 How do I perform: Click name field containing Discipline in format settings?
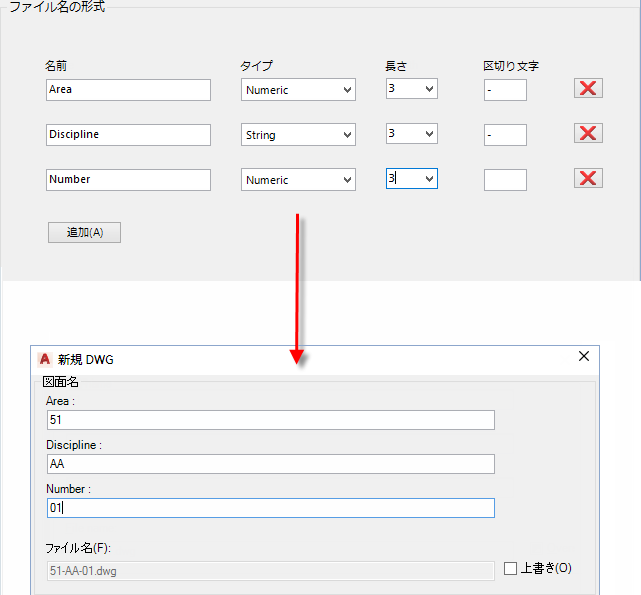tap(128, 135)
